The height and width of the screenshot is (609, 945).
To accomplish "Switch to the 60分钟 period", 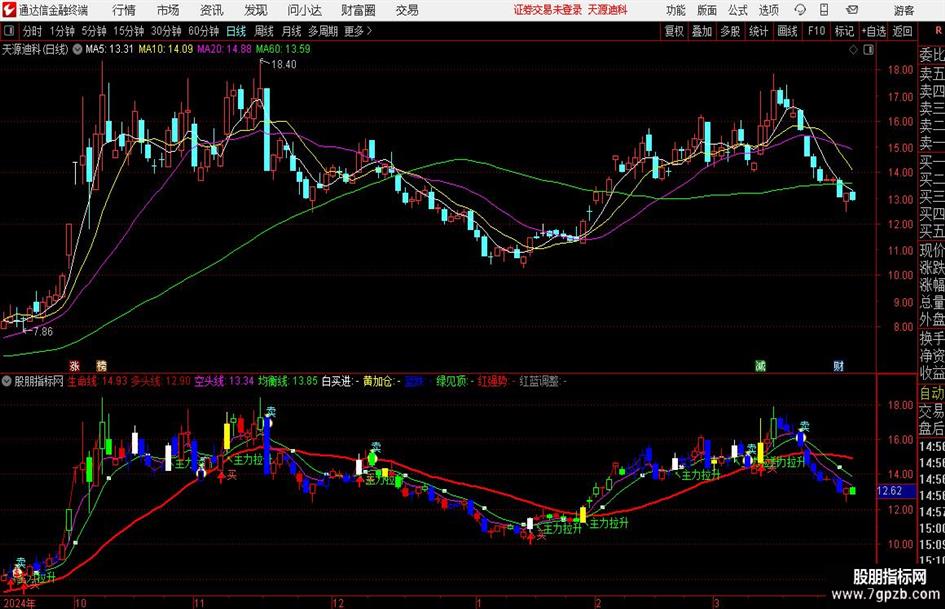I will click(x=203, y=31).
